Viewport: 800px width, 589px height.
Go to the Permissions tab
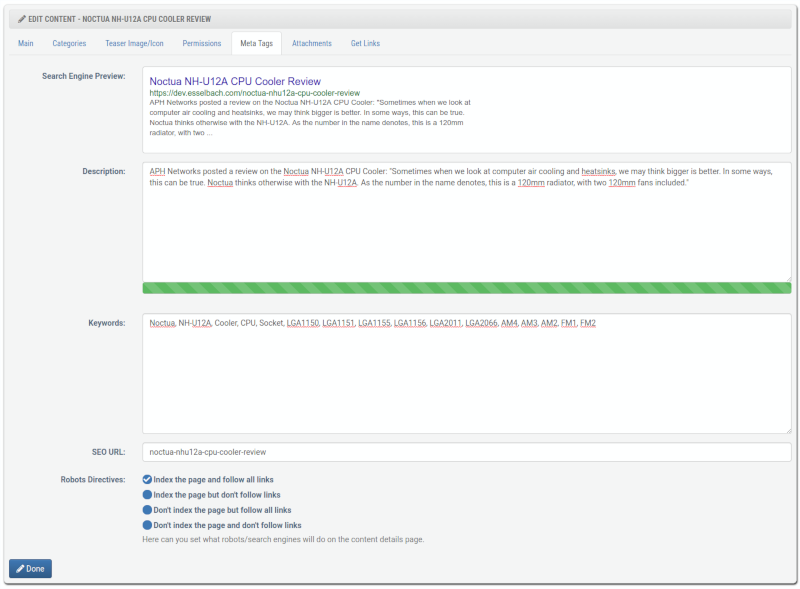[202, 43]
